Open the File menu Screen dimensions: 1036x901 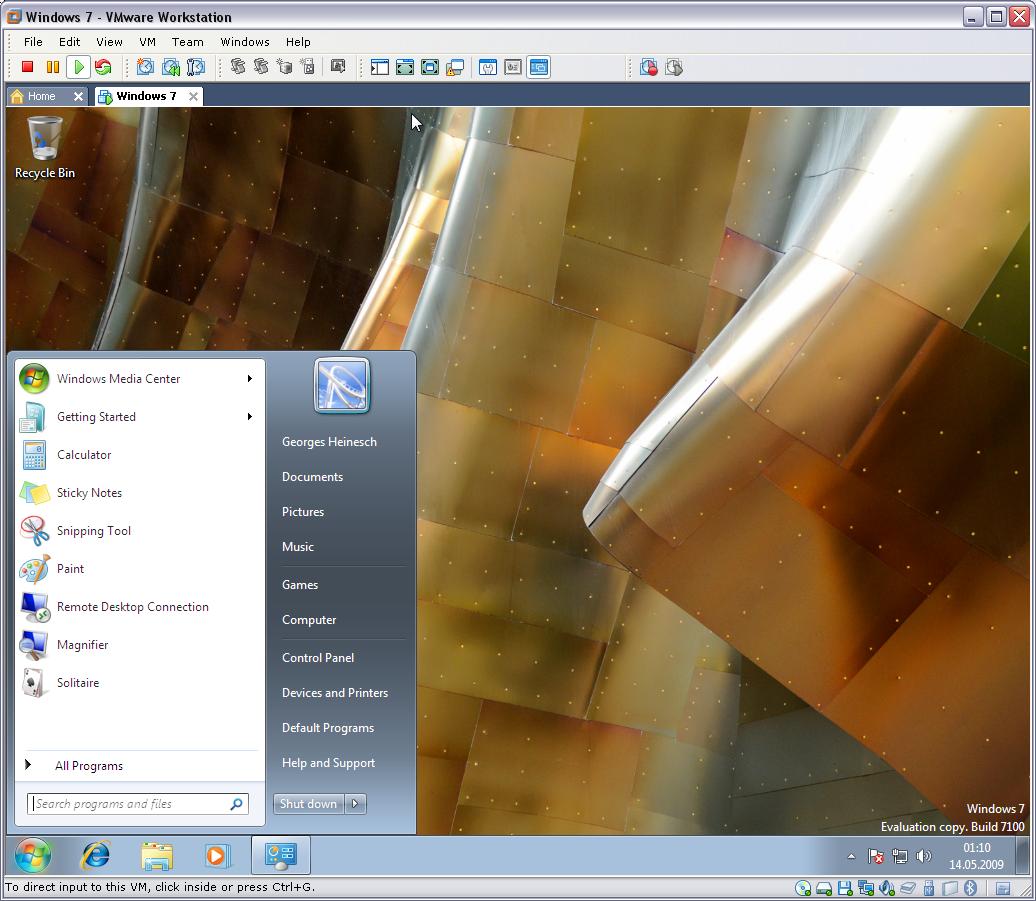pyautogui.click(x=33, y=42)
